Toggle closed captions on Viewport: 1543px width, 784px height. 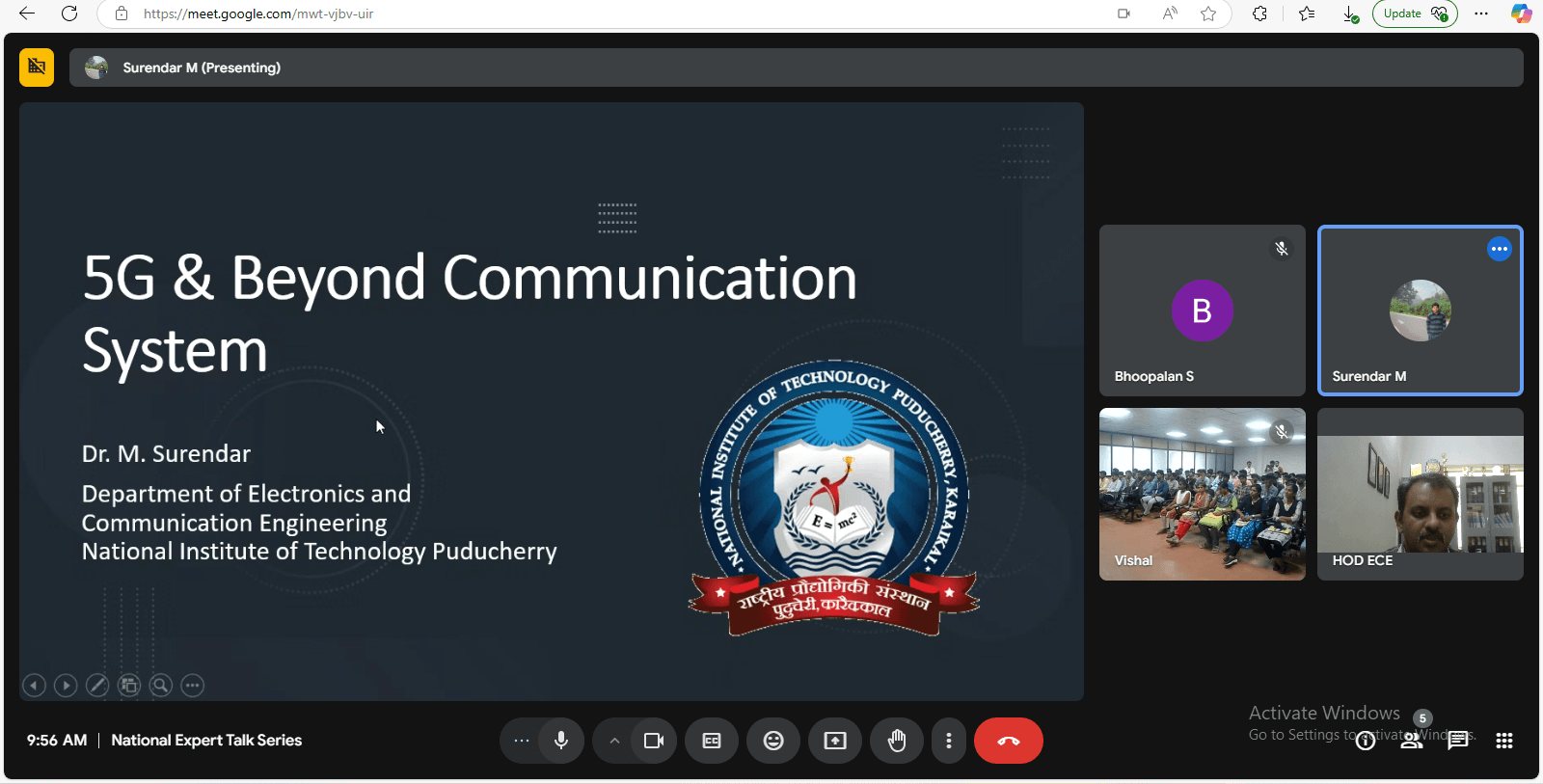[x=712, y=741]
